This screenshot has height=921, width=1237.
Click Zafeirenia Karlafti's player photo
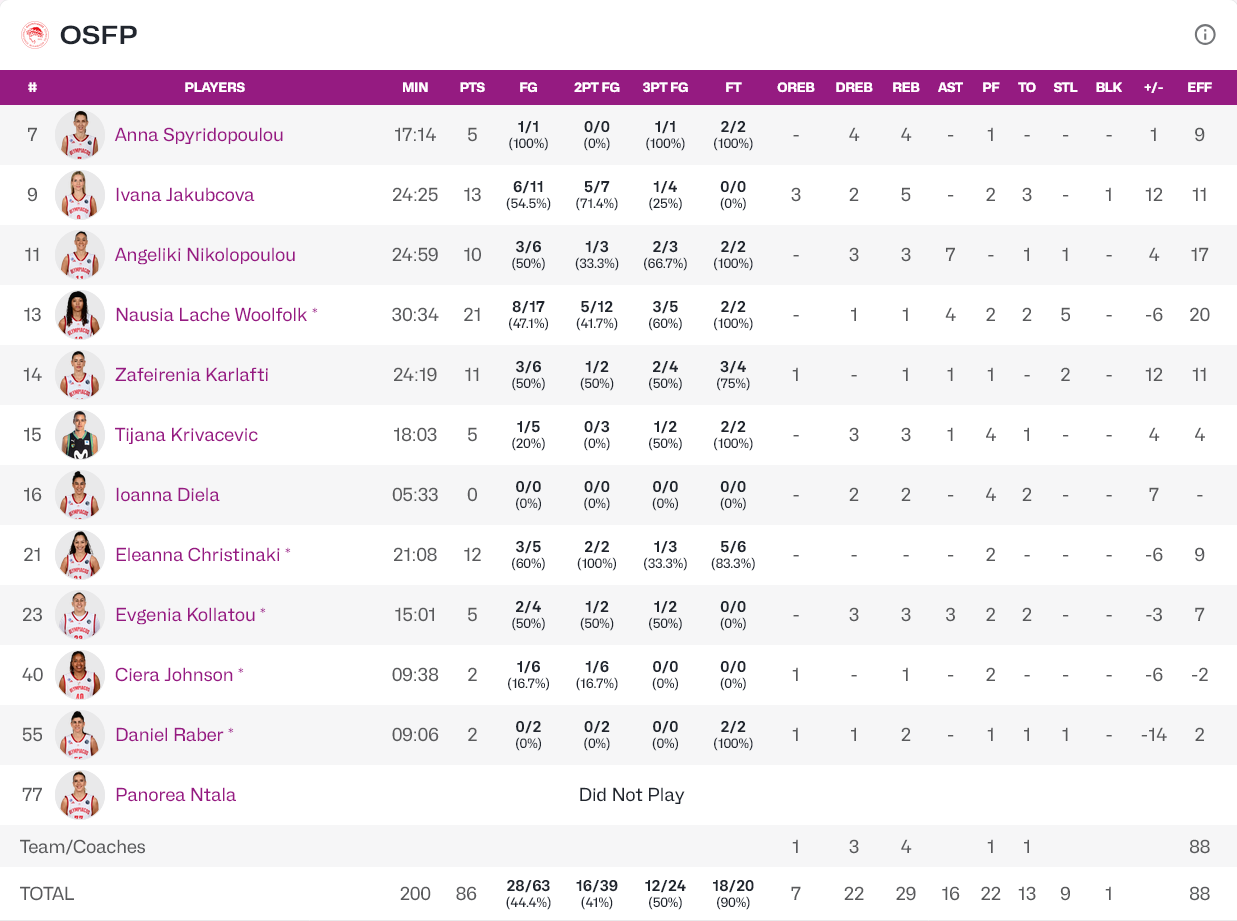tap(80, 375)
